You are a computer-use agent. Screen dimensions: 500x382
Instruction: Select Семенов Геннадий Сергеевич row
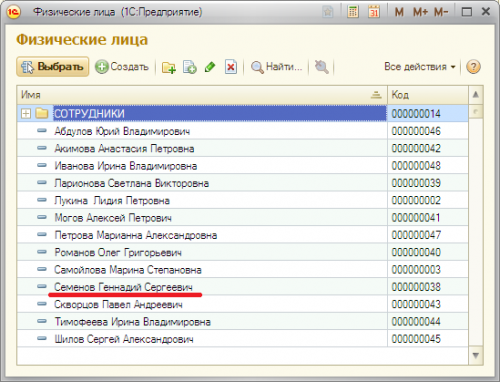[x=243, y=286]
